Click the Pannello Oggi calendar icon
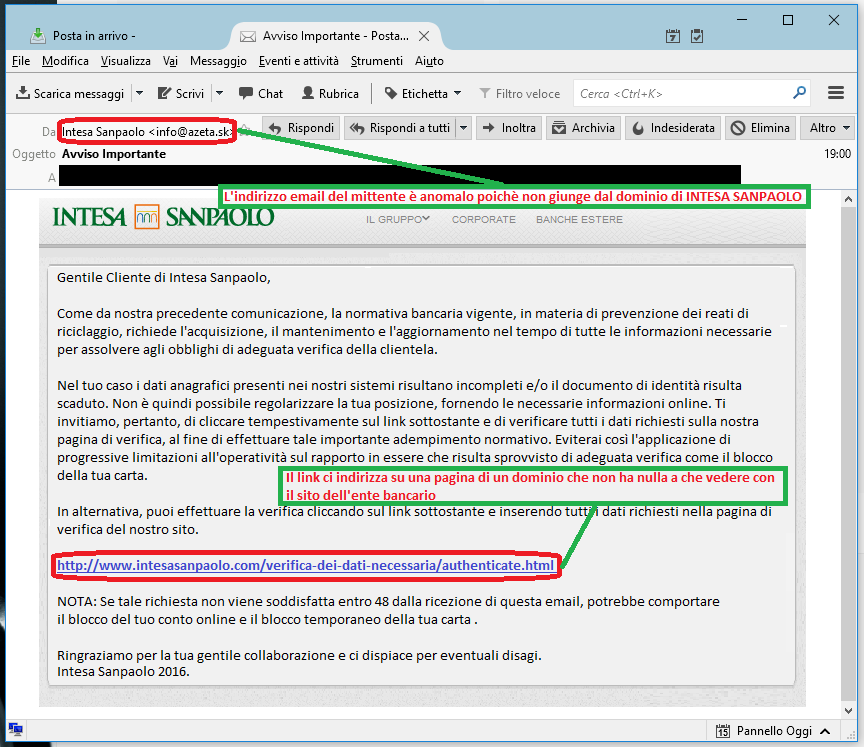The height and width of the screenshot is (747, 864). [722, 731]
